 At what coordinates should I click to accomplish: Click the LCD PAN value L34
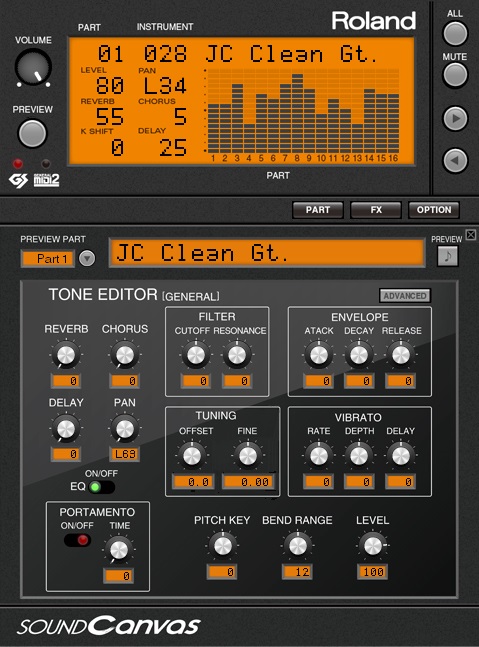165,85
